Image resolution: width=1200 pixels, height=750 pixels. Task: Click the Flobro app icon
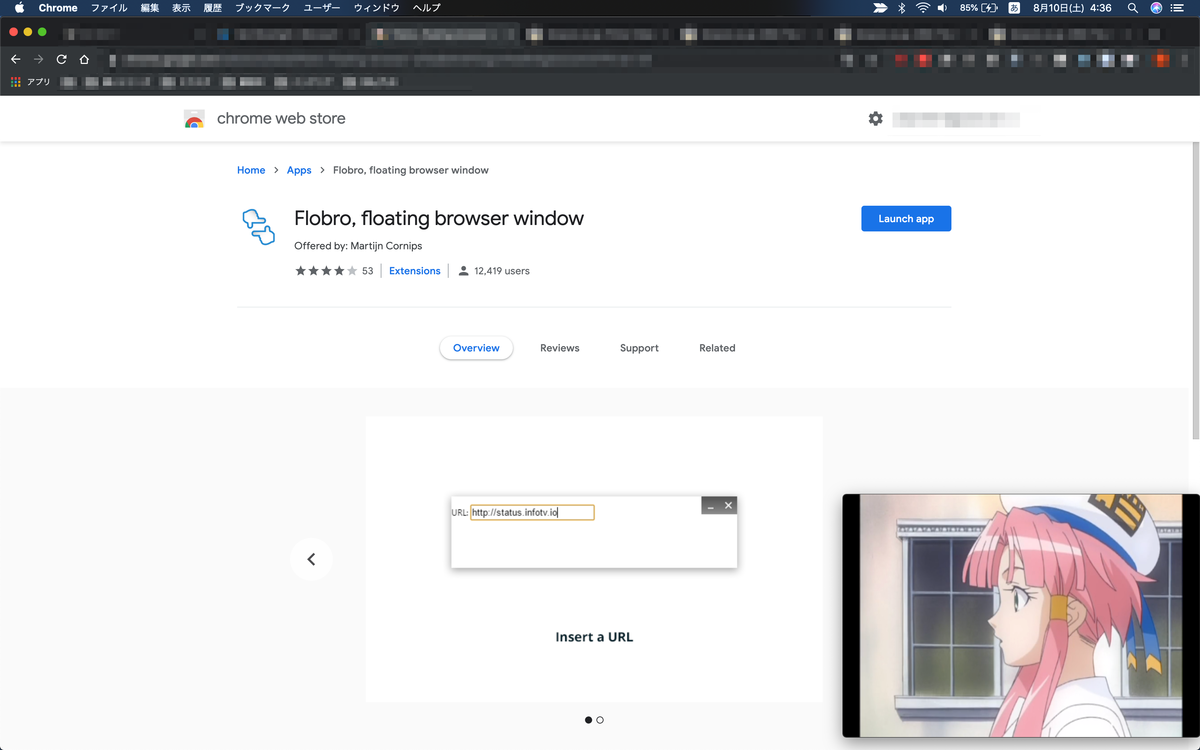pyautogui.click(x=258, y=227)
